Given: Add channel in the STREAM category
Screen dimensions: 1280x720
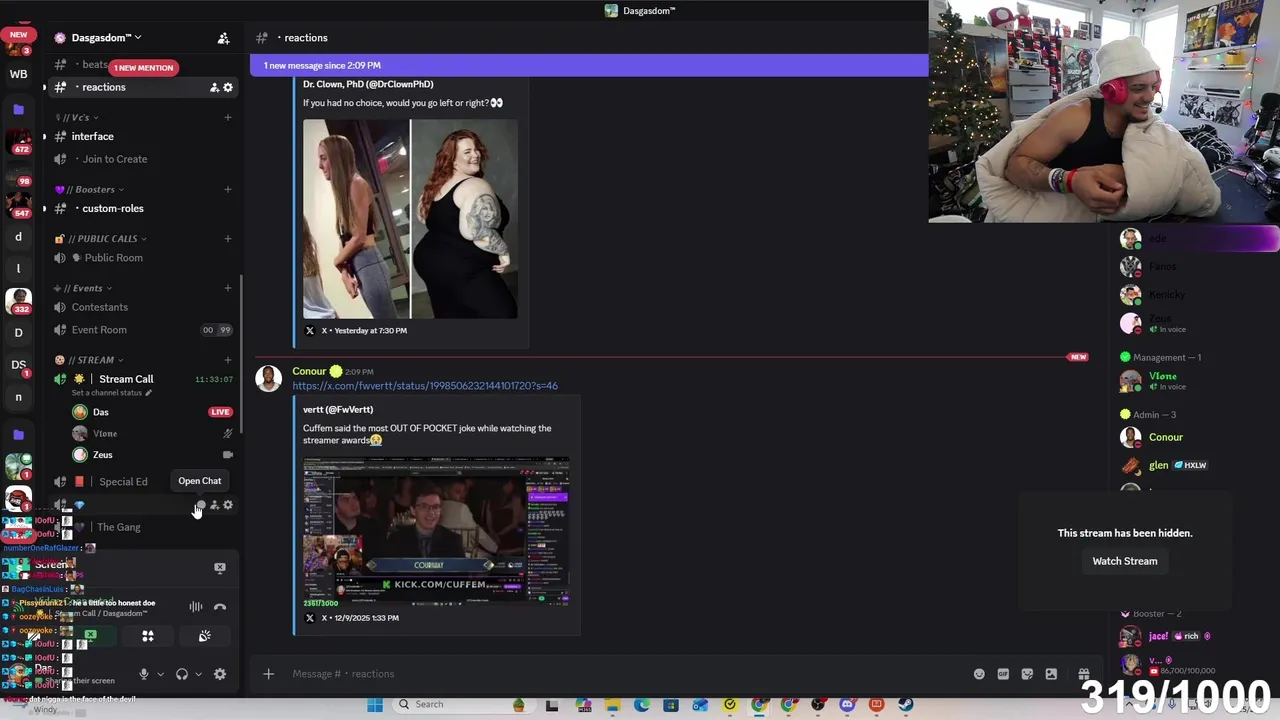Looking at the screenshot, I should pos(228,360).
